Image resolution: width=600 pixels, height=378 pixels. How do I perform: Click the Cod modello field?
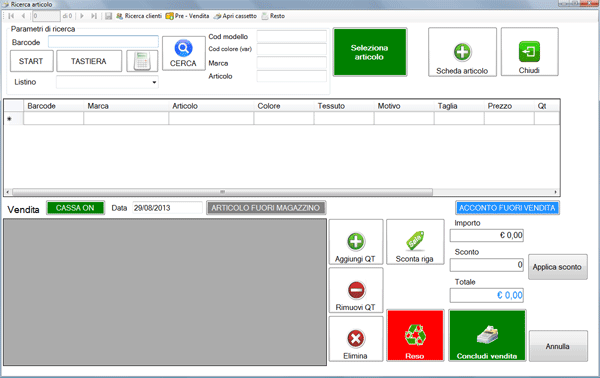coord(292,36)
